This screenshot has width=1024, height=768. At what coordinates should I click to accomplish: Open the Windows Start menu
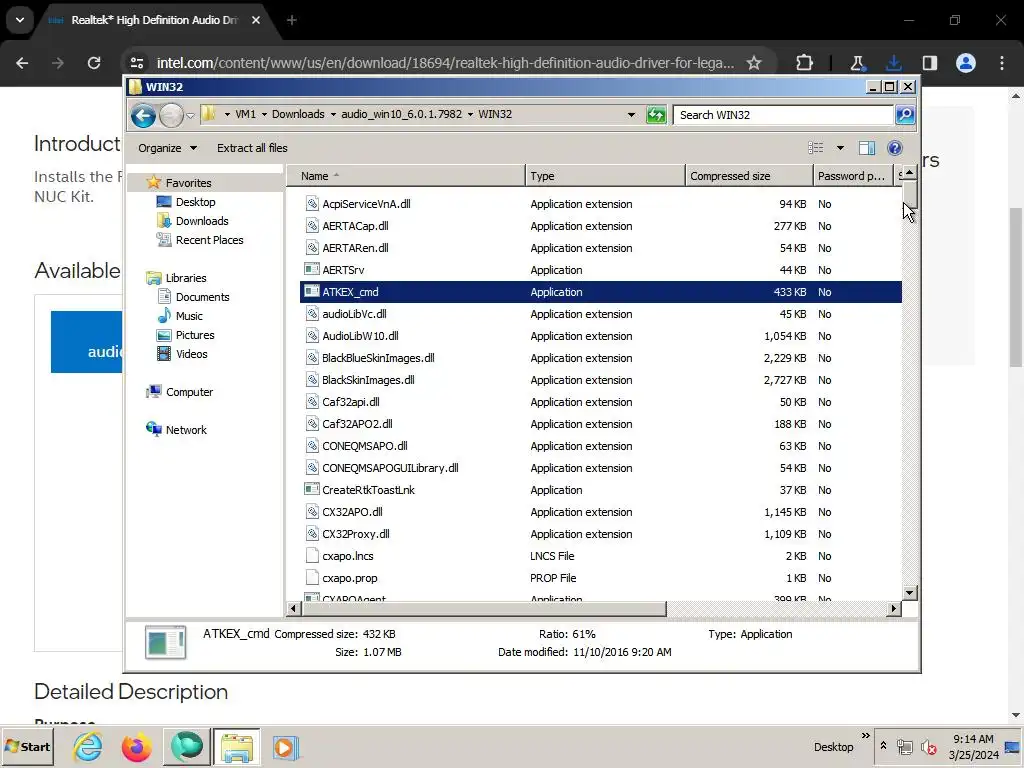tap(27, 746)
